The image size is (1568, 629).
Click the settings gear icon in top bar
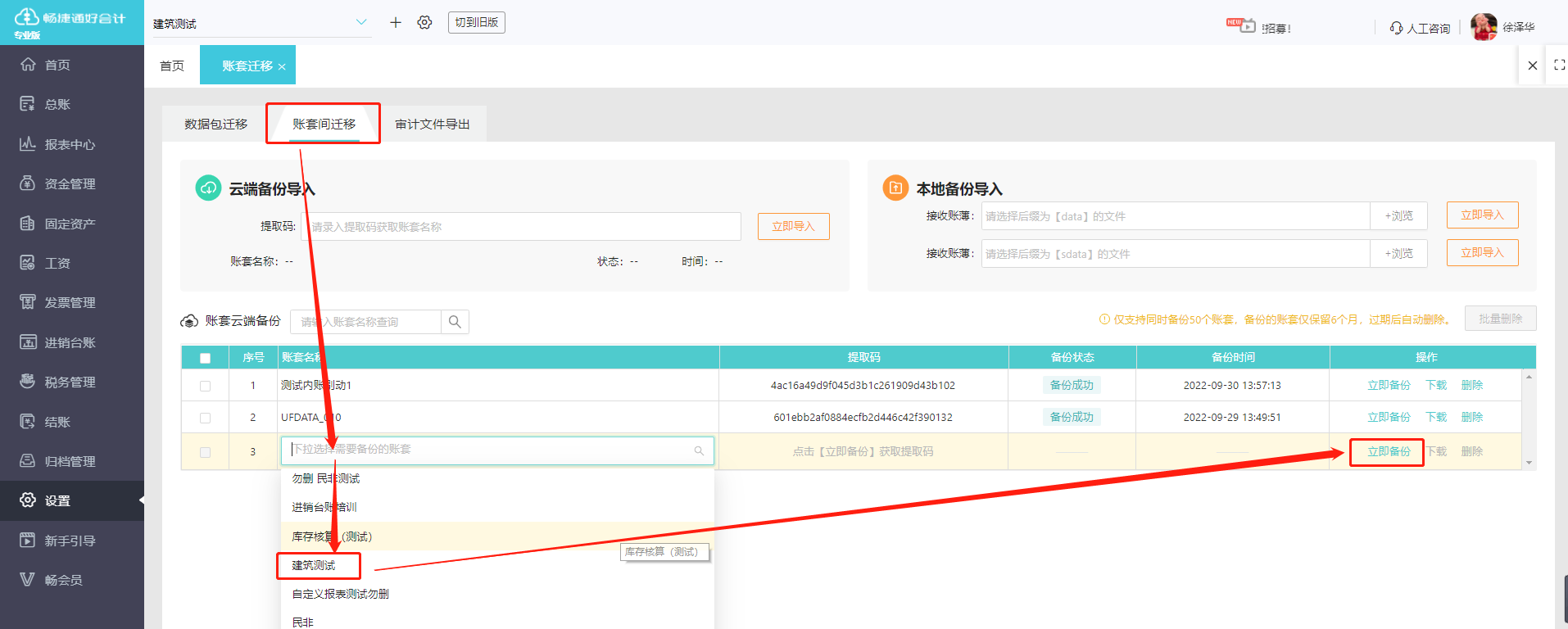pyautogui.click(x=424, y=23)
